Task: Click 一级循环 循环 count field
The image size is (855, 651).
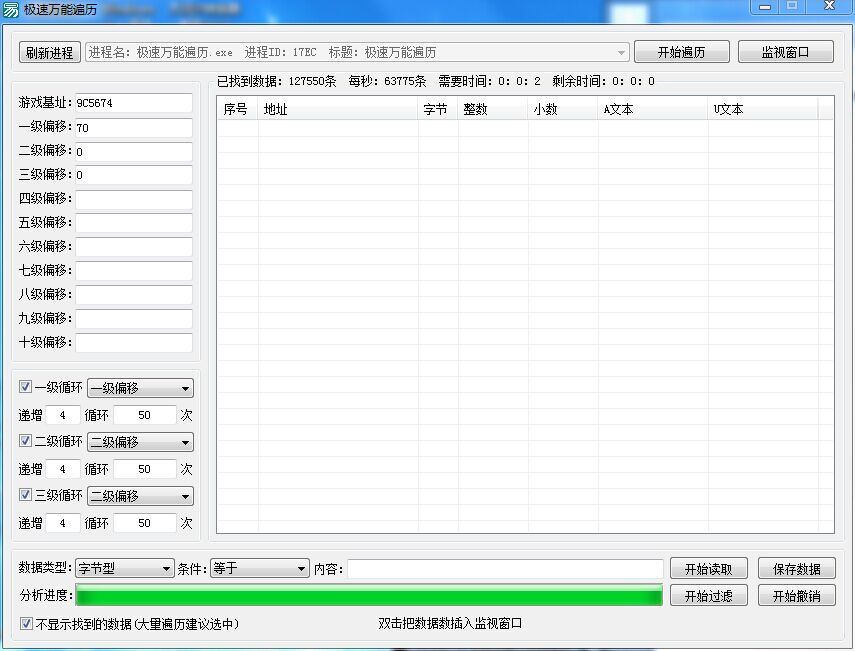Action: [144, 415]
